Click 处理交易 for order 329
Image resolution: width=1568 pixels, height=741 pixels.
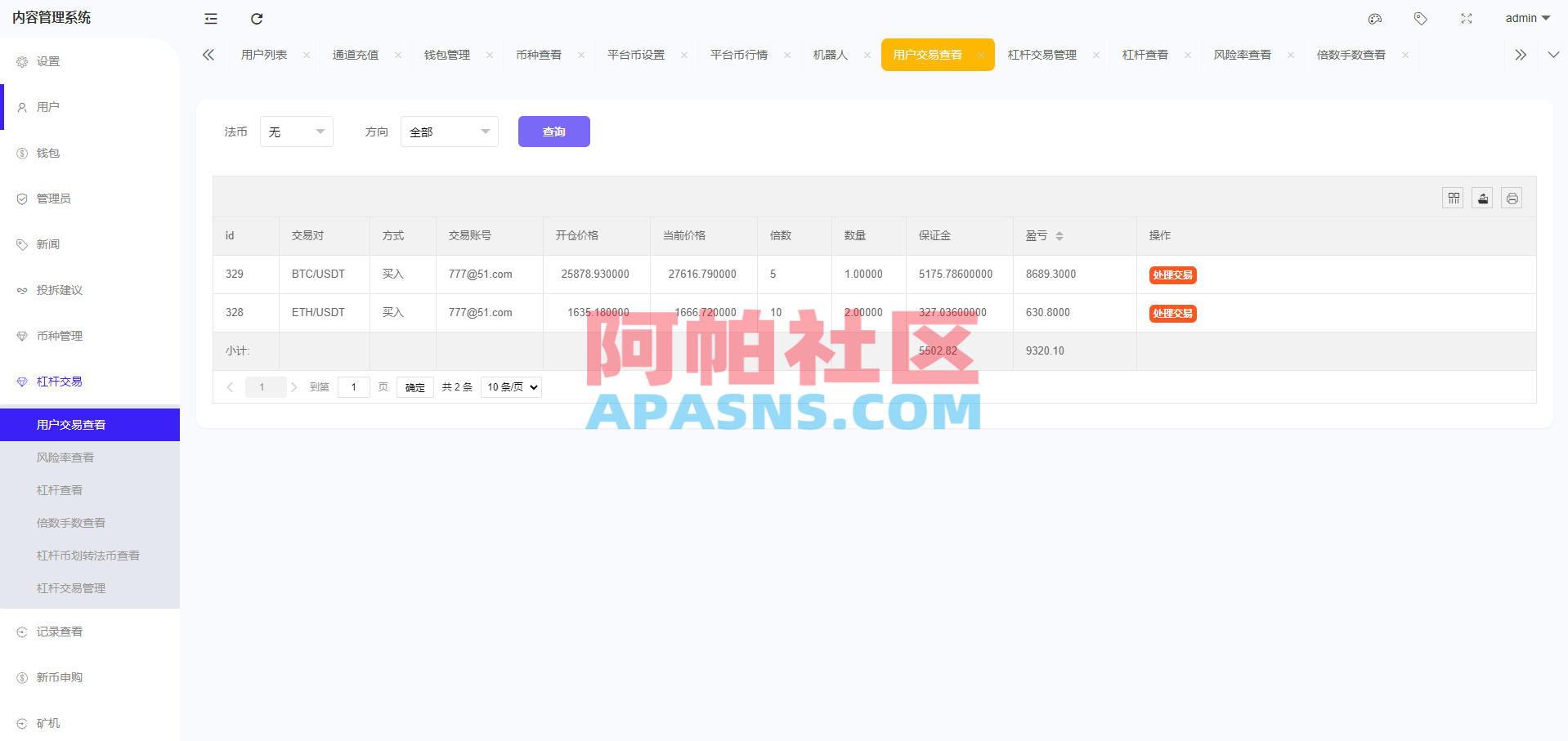tap(1172, 275)
